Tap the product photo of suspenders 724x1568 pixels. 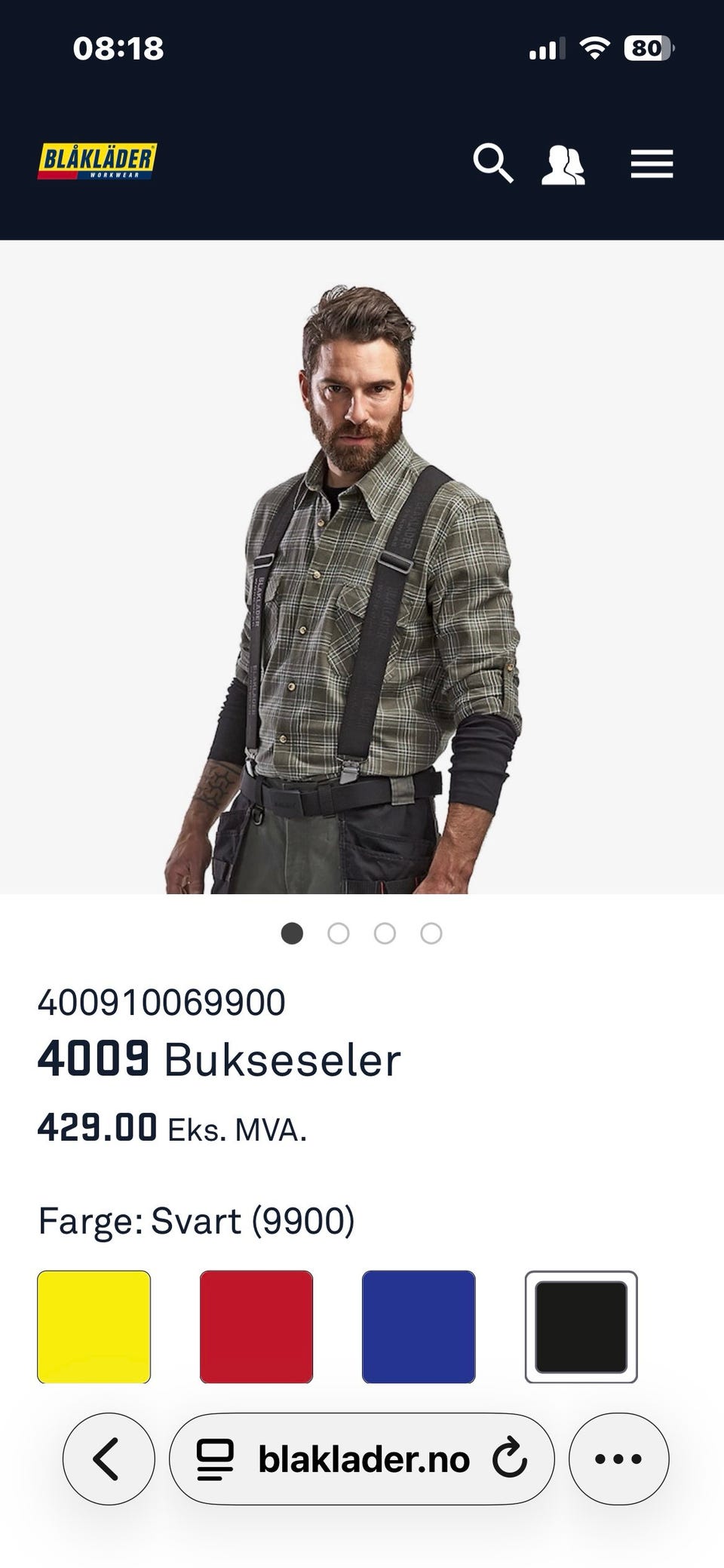pos(362,567)
